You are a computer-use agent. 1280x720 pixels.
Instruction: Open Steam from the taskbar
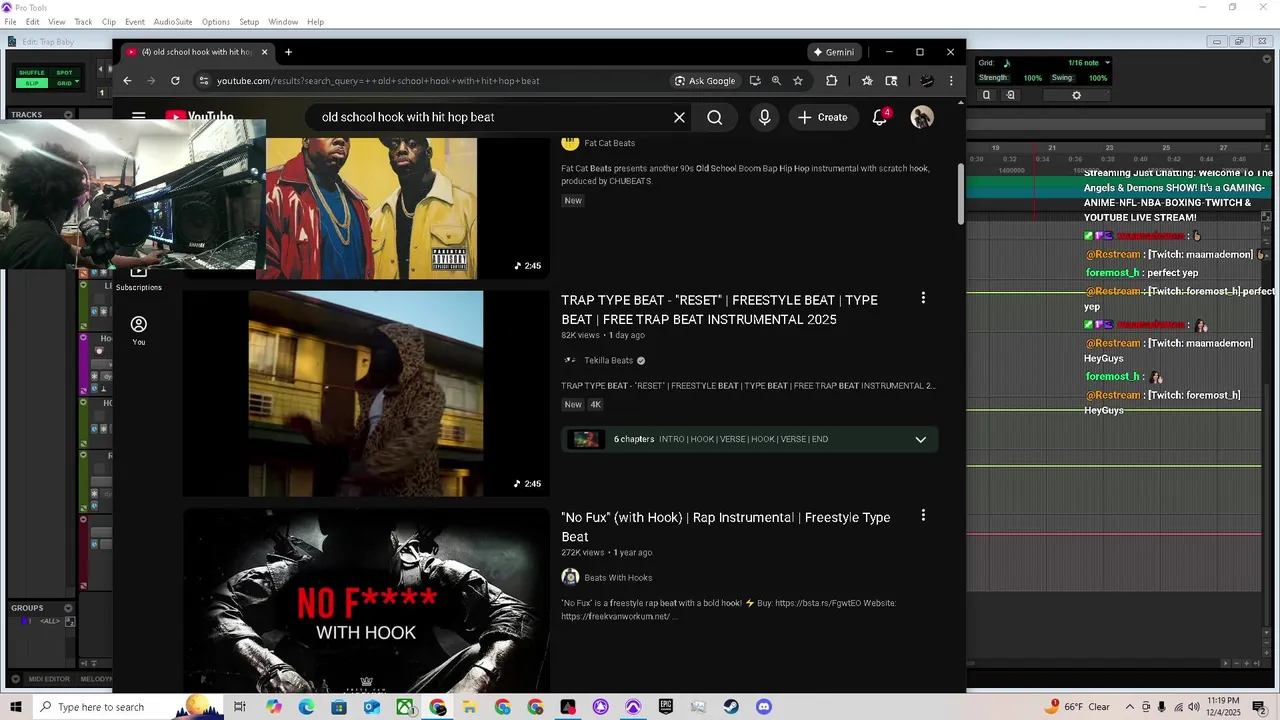point(731,707)
